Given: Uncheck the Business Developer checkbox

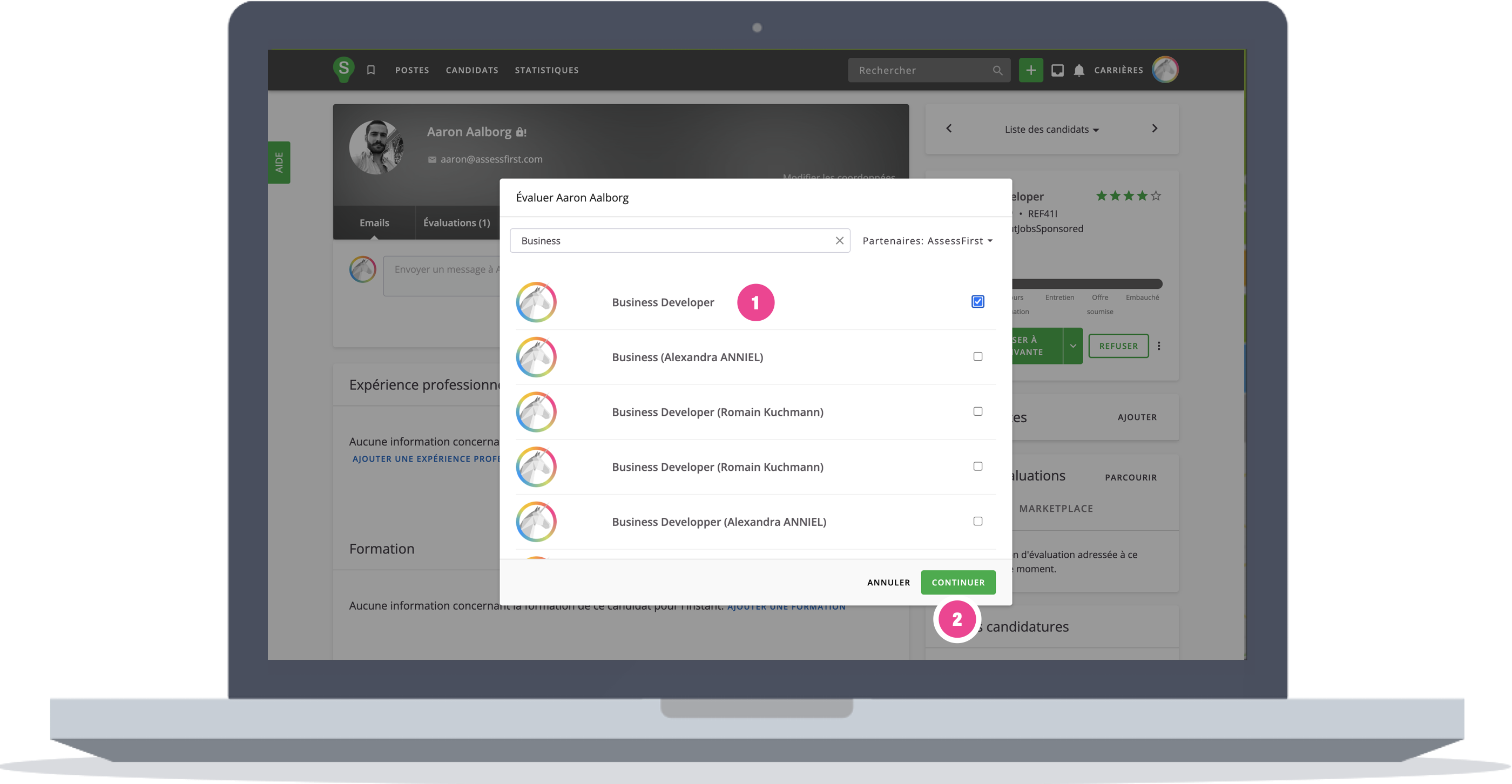Looking at the screenshot, I should 977,302.
